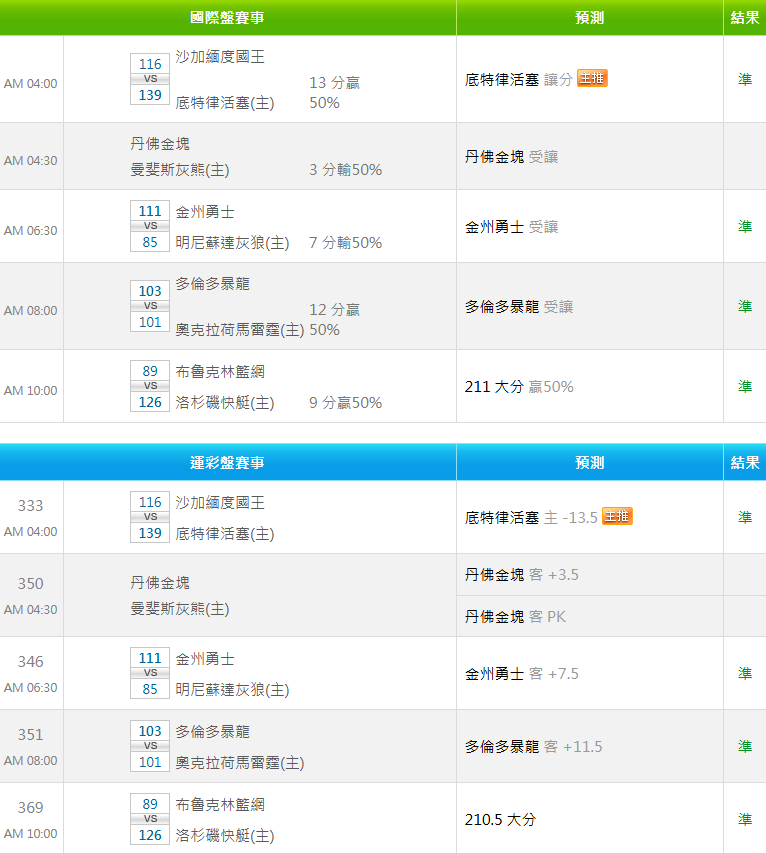Click game number 333 in 運彩盤 table
This screenshot has height=853, width=766.
31,506
